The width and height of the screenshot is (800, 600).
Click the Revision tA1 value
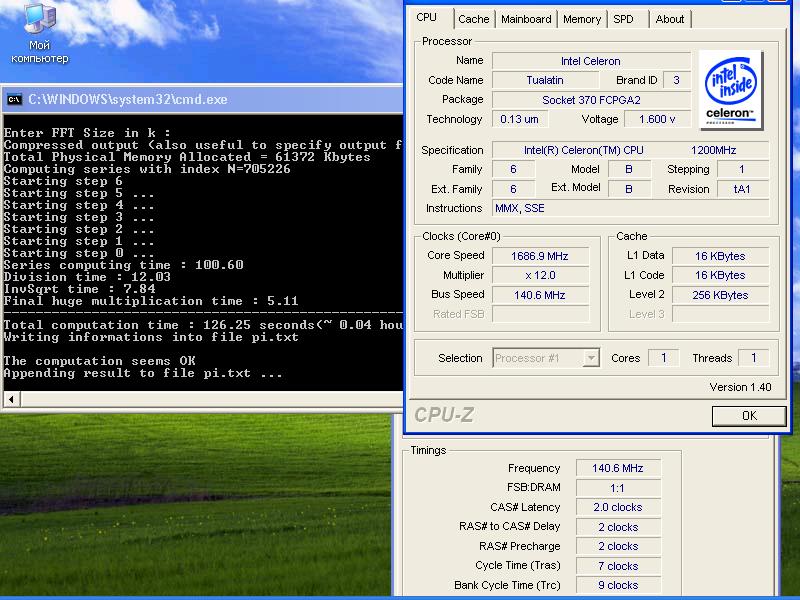(x=742, y=189)
